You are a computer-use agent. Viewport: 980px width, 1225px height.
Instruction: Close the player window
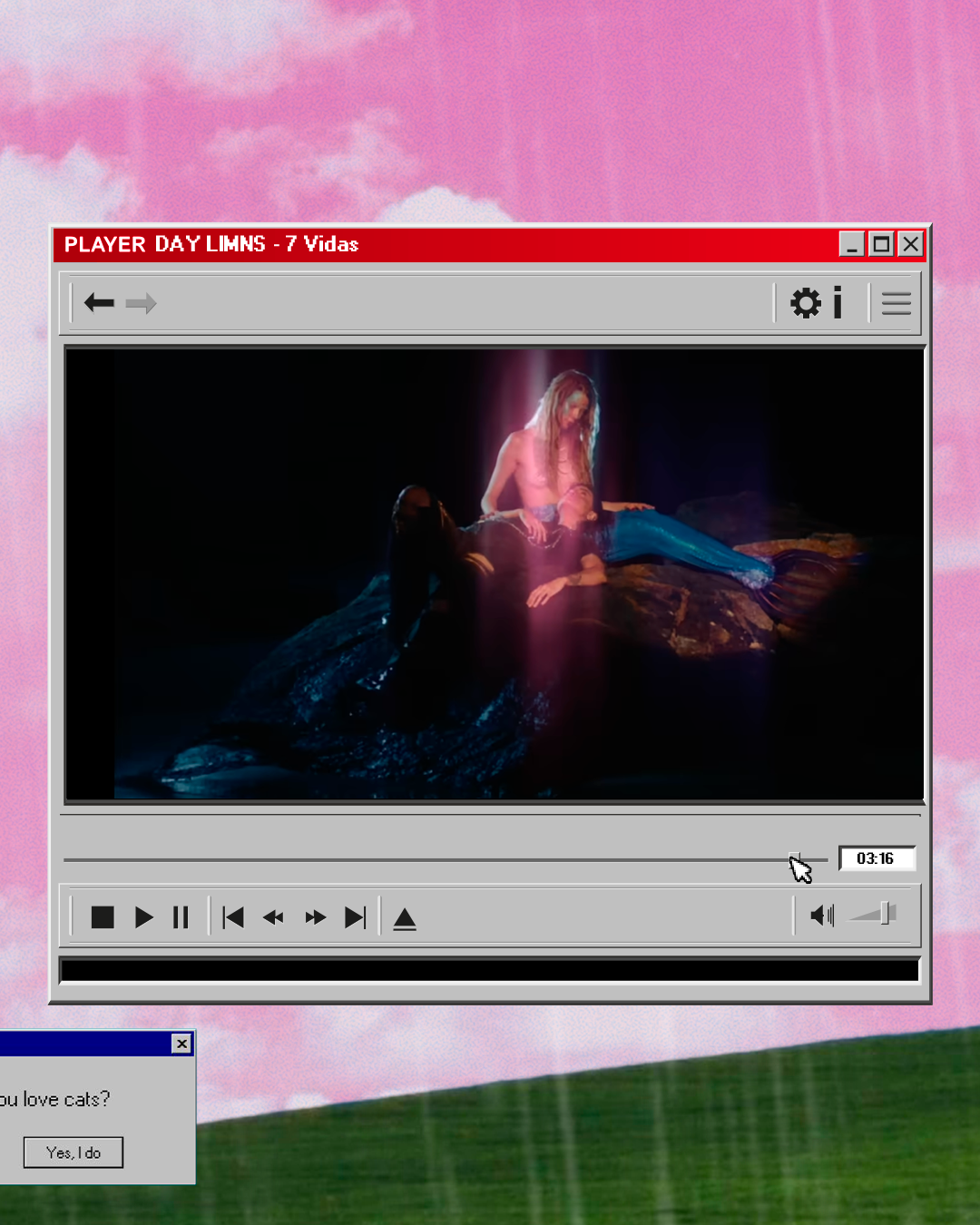[910, 244]
